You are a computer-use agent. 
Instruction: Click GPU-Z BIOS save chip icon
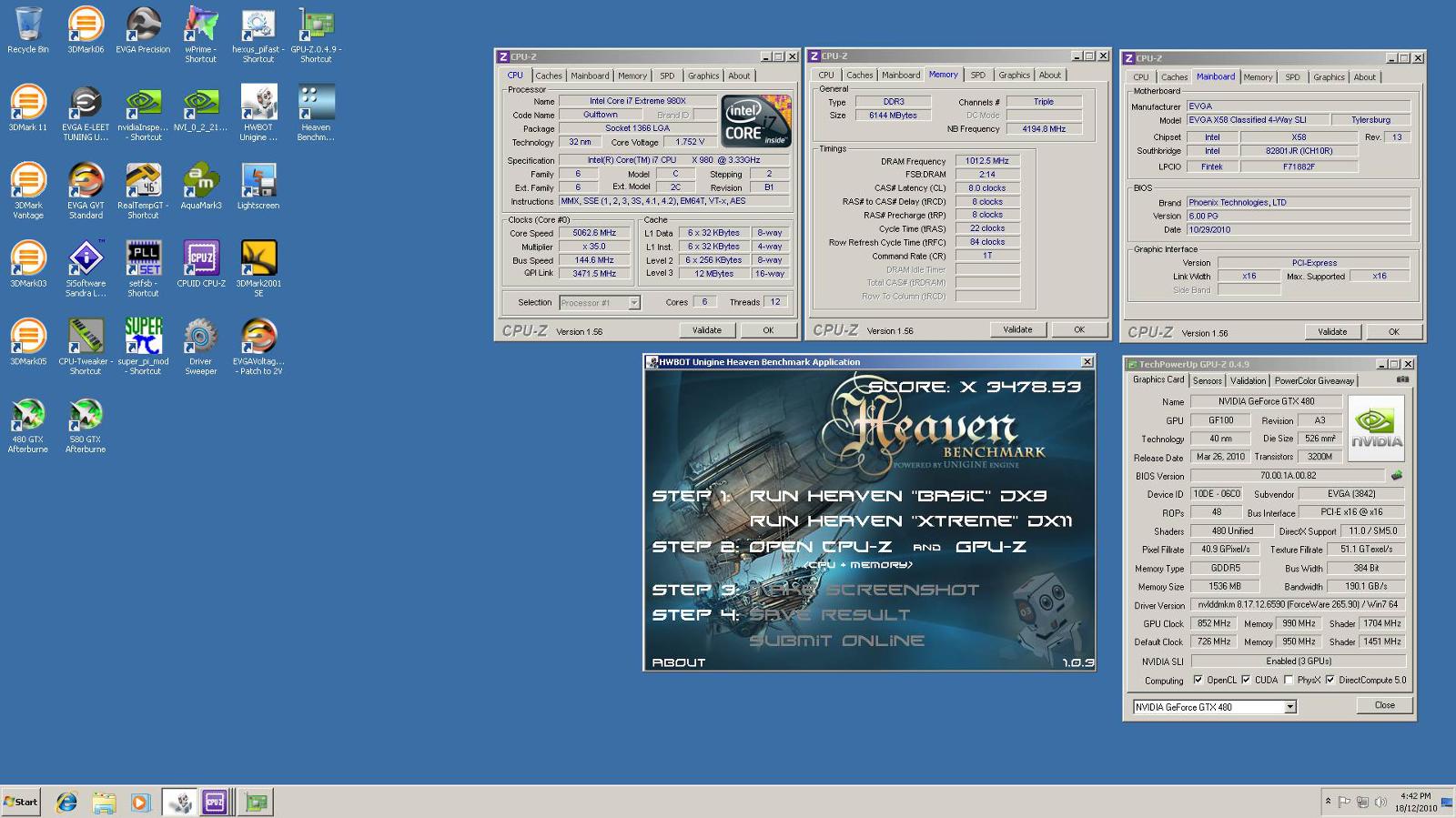1397,475
